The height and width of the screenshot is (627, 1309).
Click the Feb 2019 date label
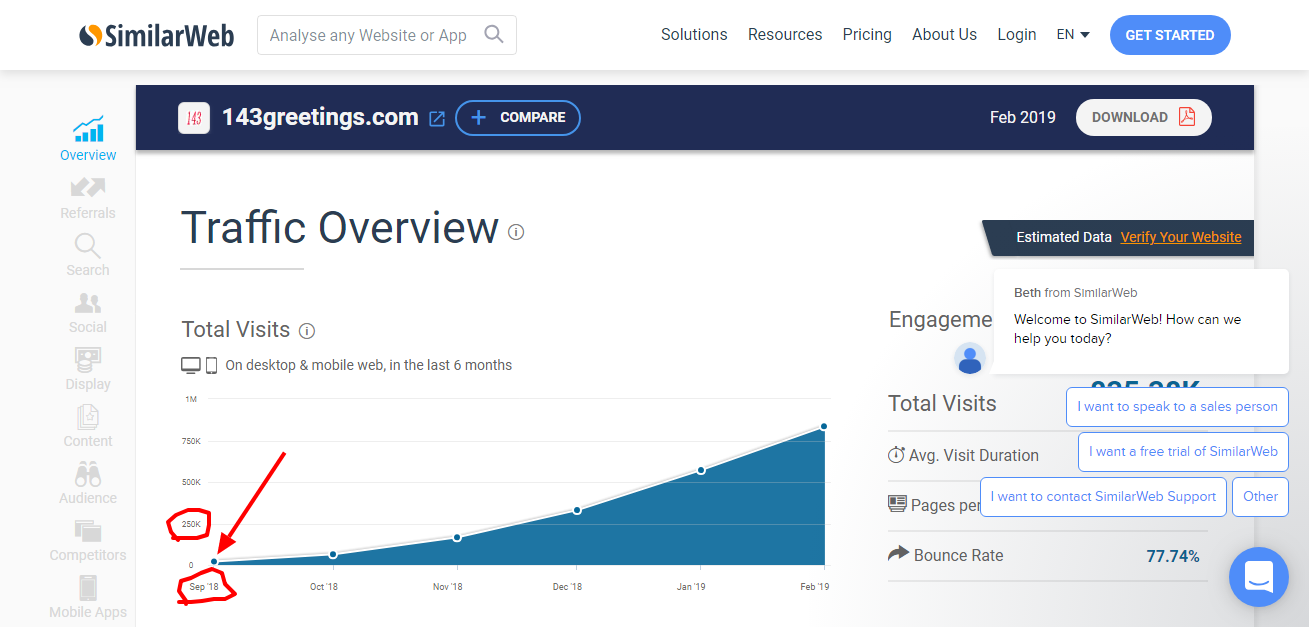click(1022, 117)
